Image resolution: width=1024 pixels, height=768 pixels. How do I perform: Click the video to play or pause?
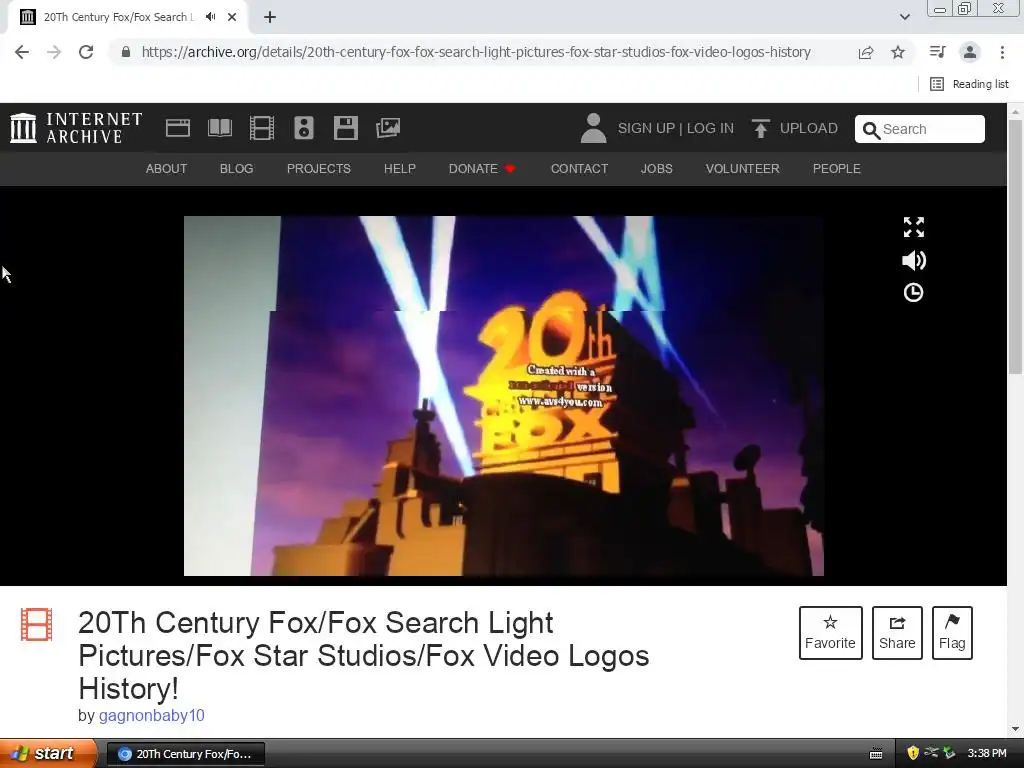coord(504,396)
